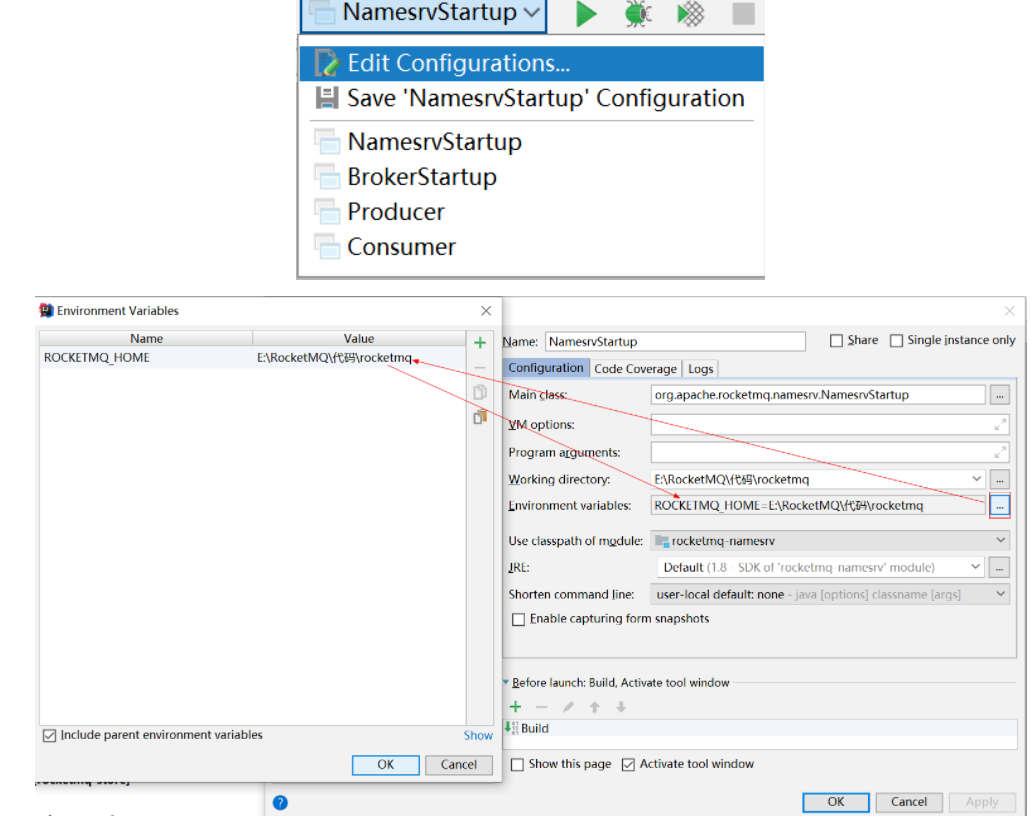Click the configuration Name input field
Viewport: 1030px width, 819px height.
(x=675, y=342)
